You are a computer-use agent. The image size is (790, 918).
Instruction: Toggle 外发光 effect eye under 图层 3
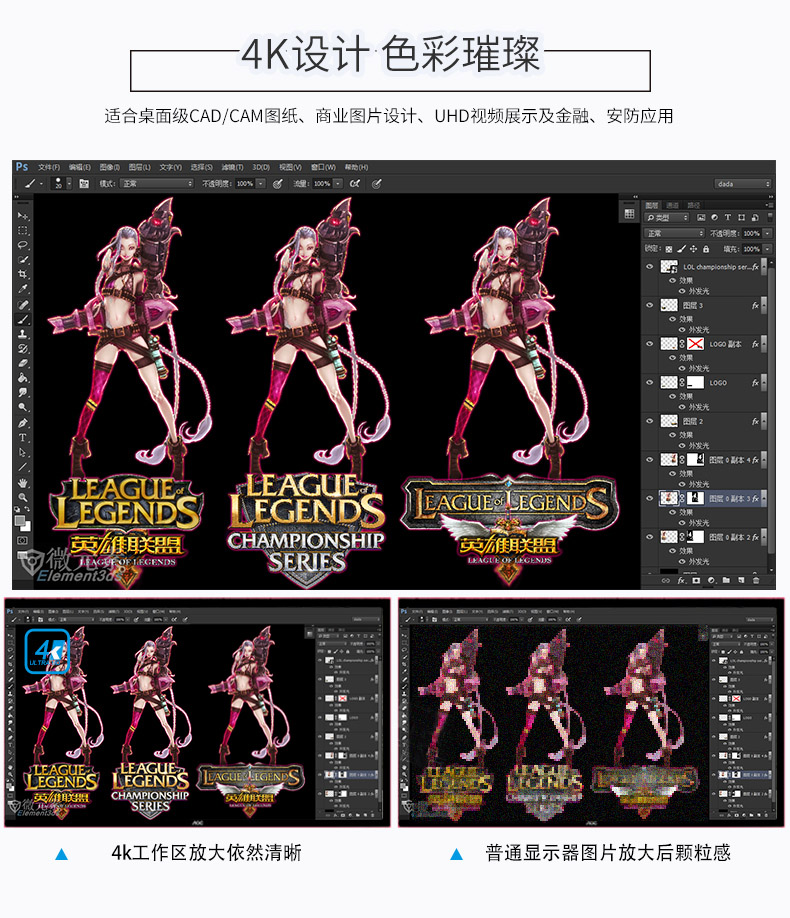pyautogui.click(x=682, y=330)
